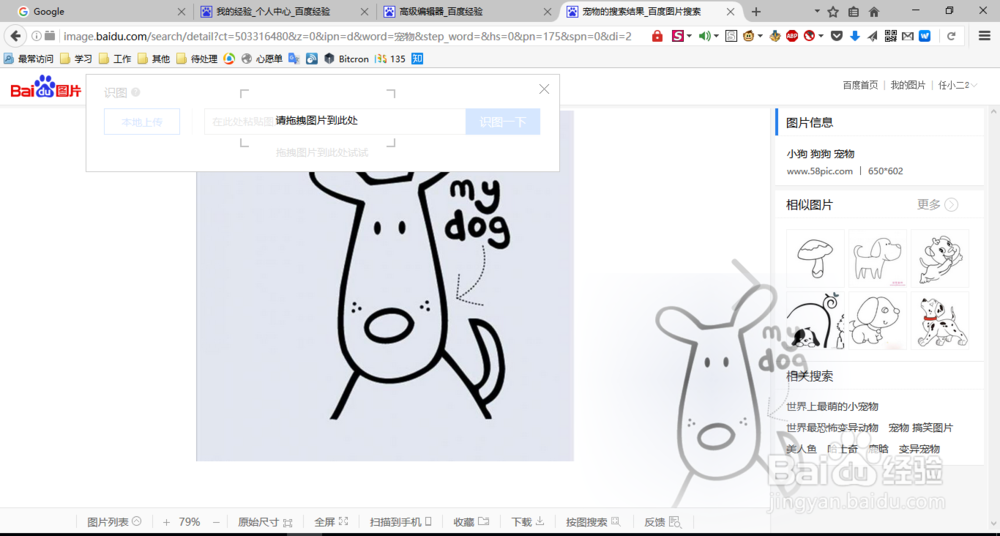Expand 图片列表 in bottom toolbar

[114, 522]
